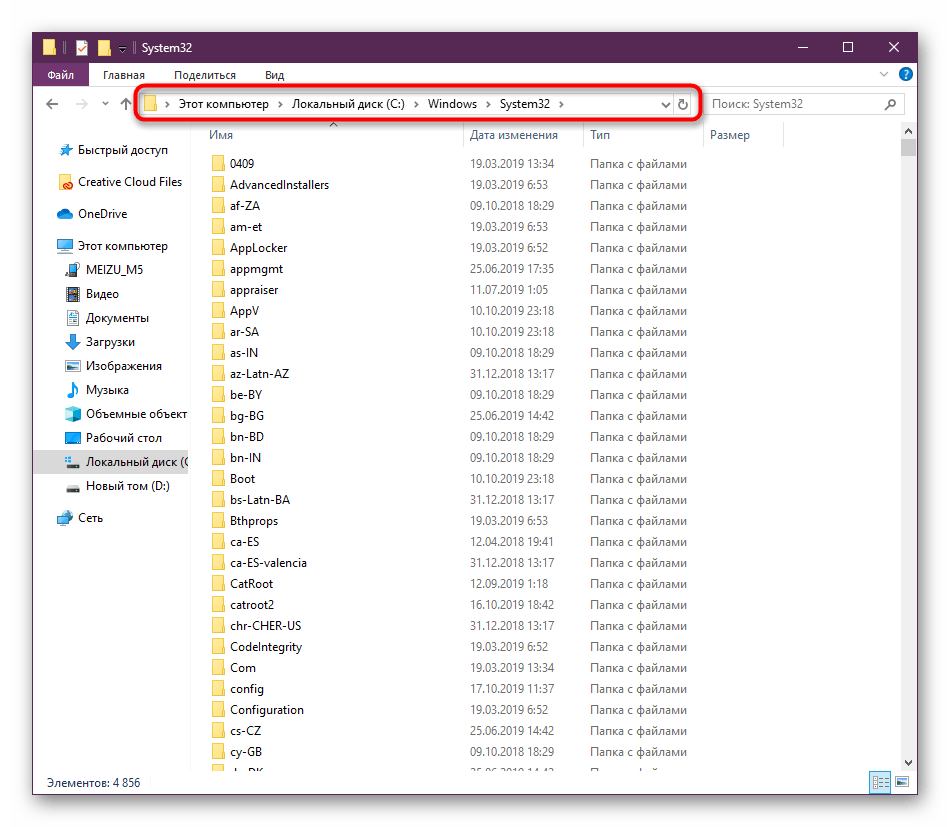Viewport: 950px width, 827px height.
Task: Switch to large thumbnails view icon
Action: click(x=902, y=782)
